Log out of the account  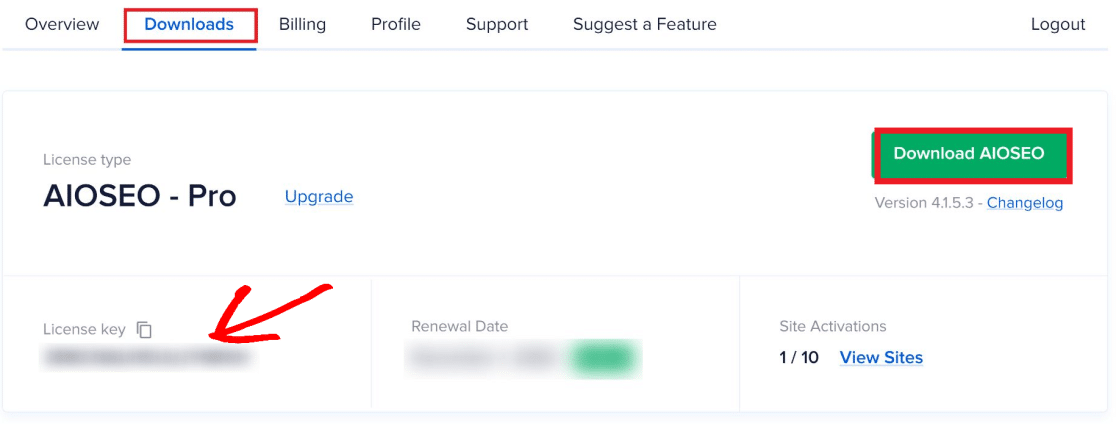[1057, 24]
